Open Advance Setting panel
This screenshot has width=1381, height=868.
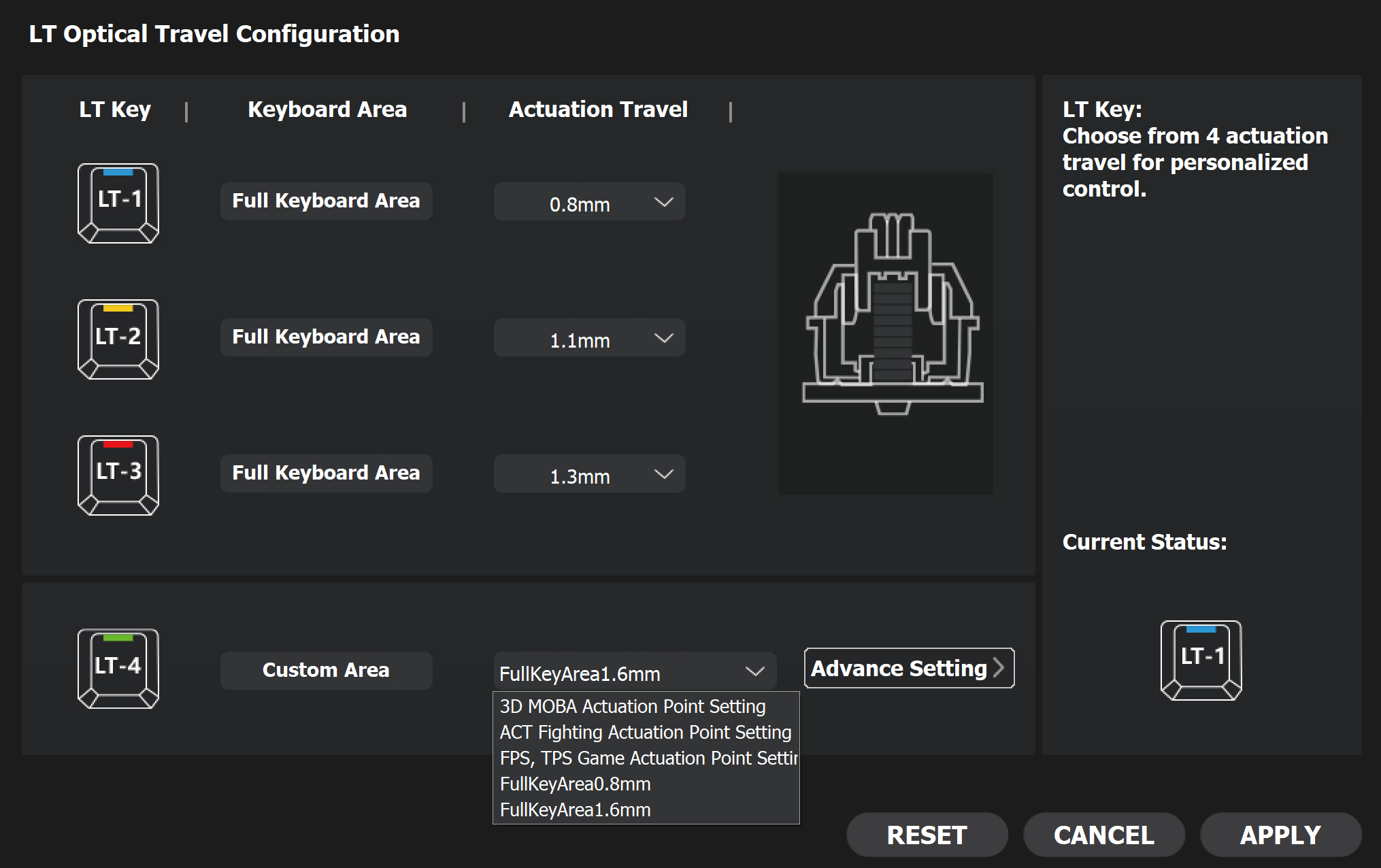(x=909, y=669)
